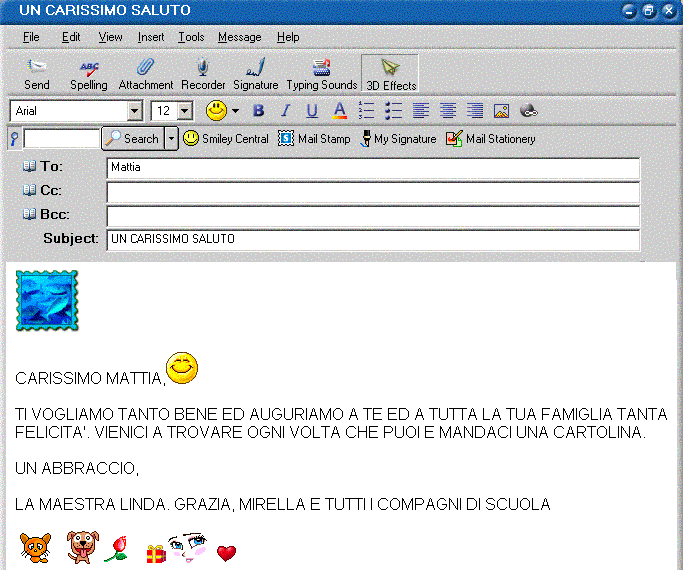Select the gift box emoticon

point(156,554)
